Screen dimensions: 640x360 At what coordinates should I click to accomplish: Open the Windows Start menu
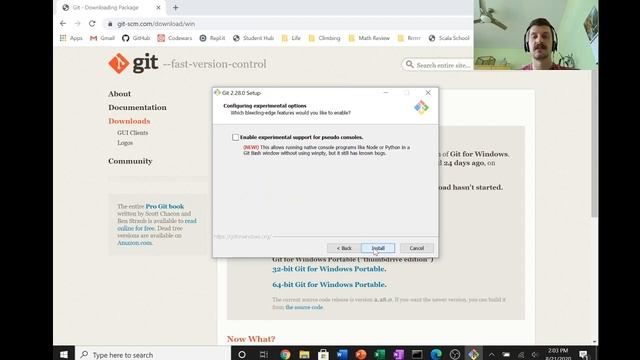click(64, 354)
